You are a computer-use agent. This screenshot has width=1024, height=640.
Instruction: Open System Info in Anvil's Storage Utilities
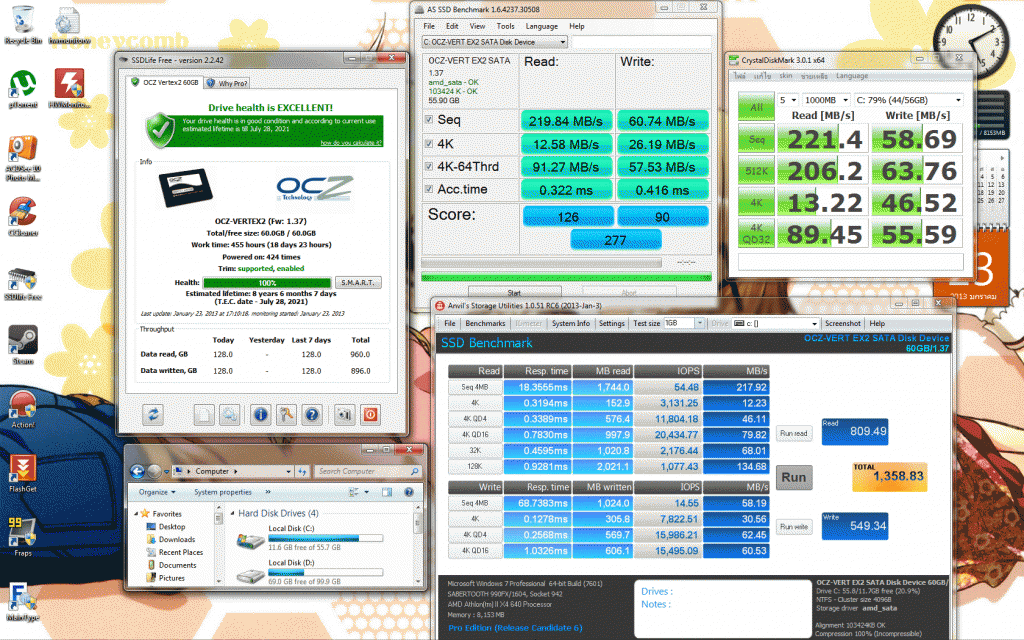[571, 323]
